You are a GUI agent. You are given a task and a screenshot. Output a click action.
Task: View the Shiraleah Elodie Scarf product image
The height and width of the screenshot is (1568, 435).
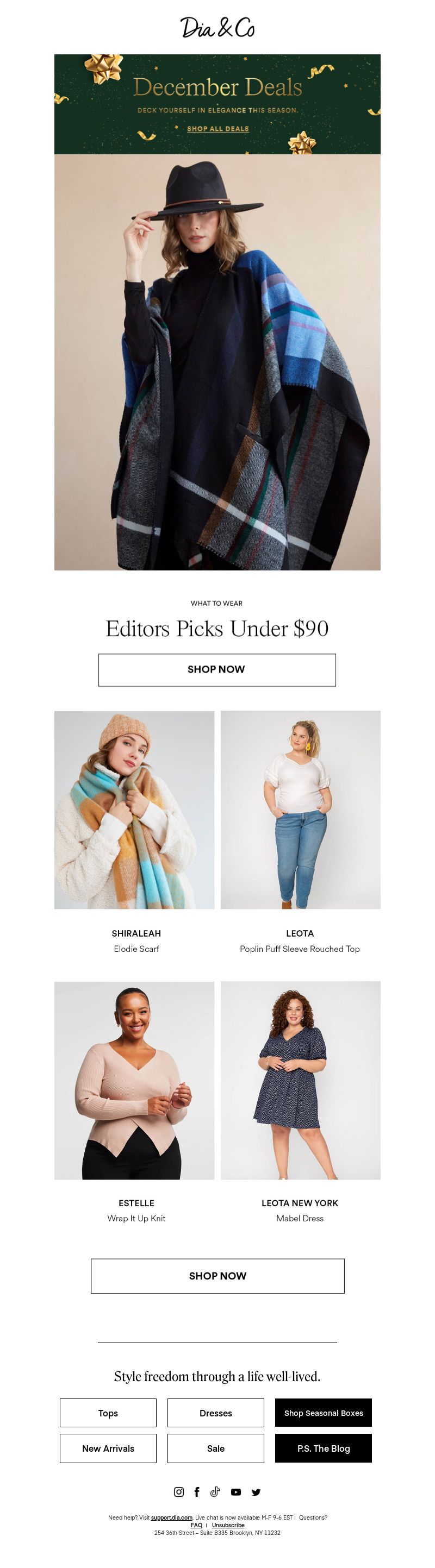(x=134, y=810)
